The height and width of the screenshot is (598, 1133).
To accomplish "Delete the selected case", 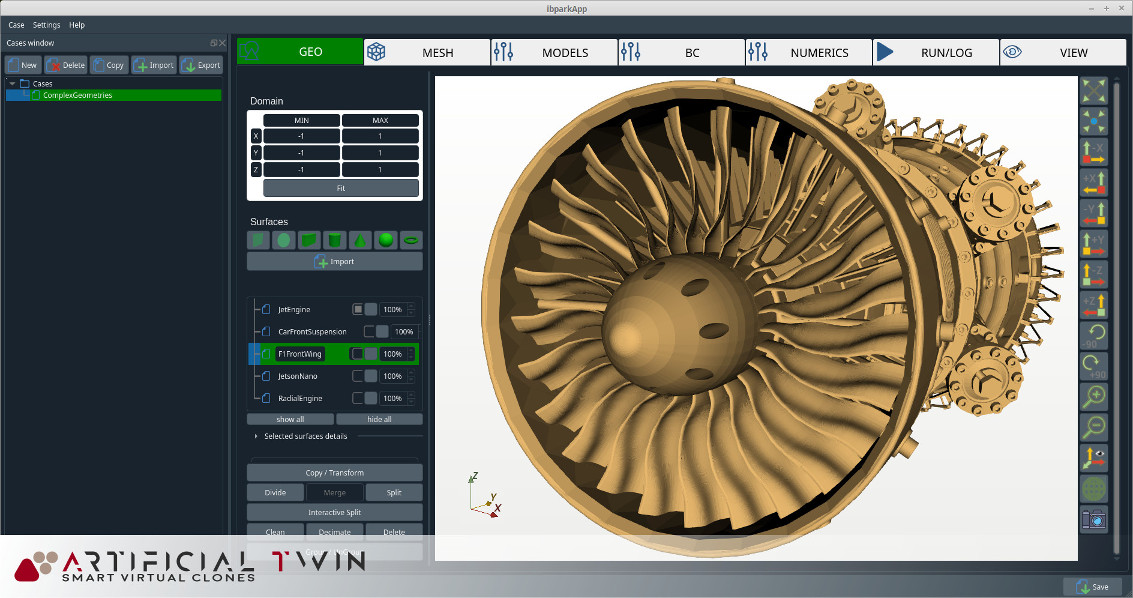I will point(65,65).
